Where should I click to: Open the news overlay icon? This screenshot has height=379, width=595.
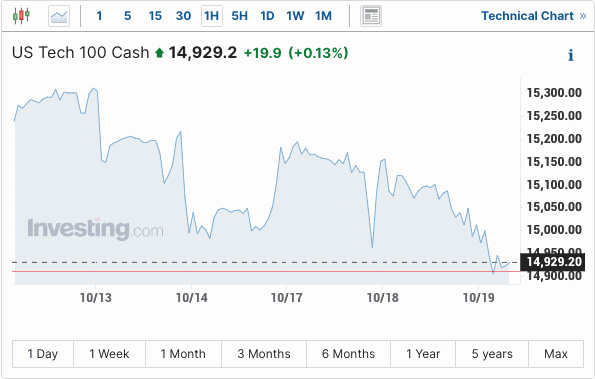pyautogui.click(x=371, y=16)
